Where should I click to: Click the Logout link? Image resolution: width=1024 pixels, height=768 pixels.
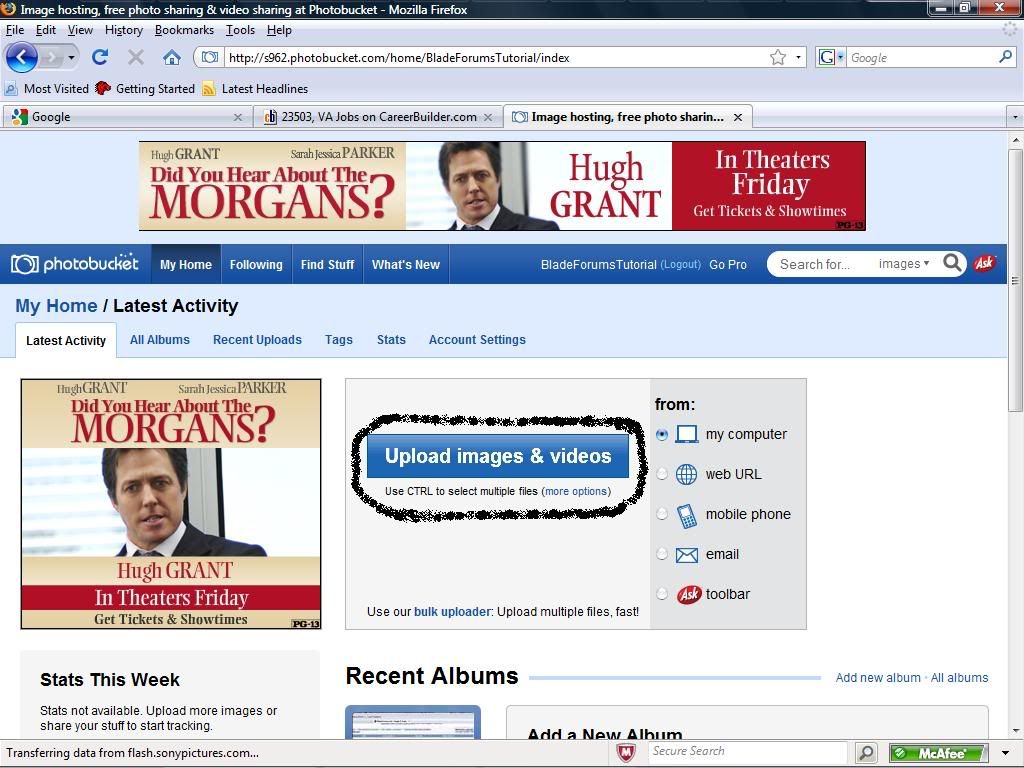click(x=680, y=264)
